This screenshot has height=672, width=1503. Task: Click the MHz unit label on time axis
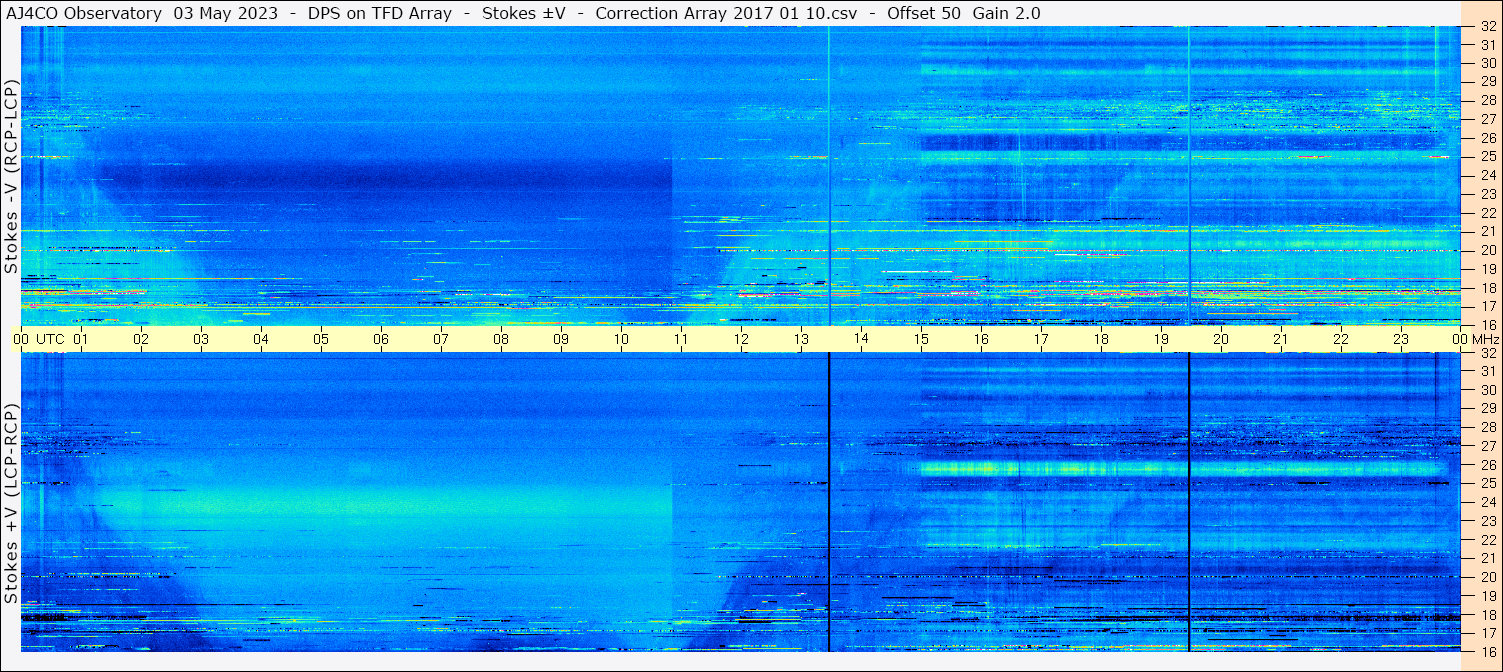pos(1485,339)
